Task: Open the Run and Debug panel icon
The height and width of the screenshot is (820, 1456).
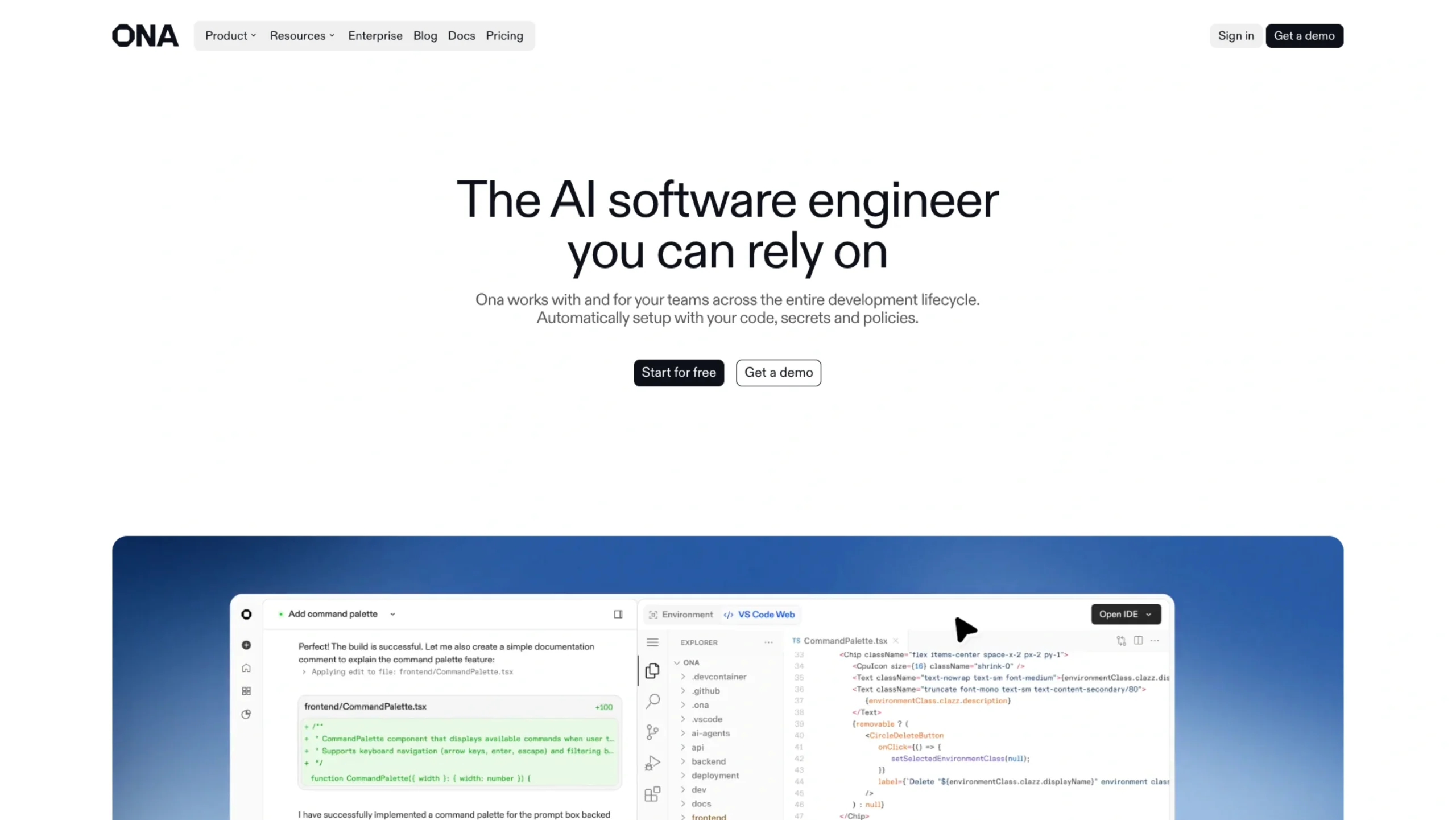Action: pyautogui.click(x=652, y=763)
